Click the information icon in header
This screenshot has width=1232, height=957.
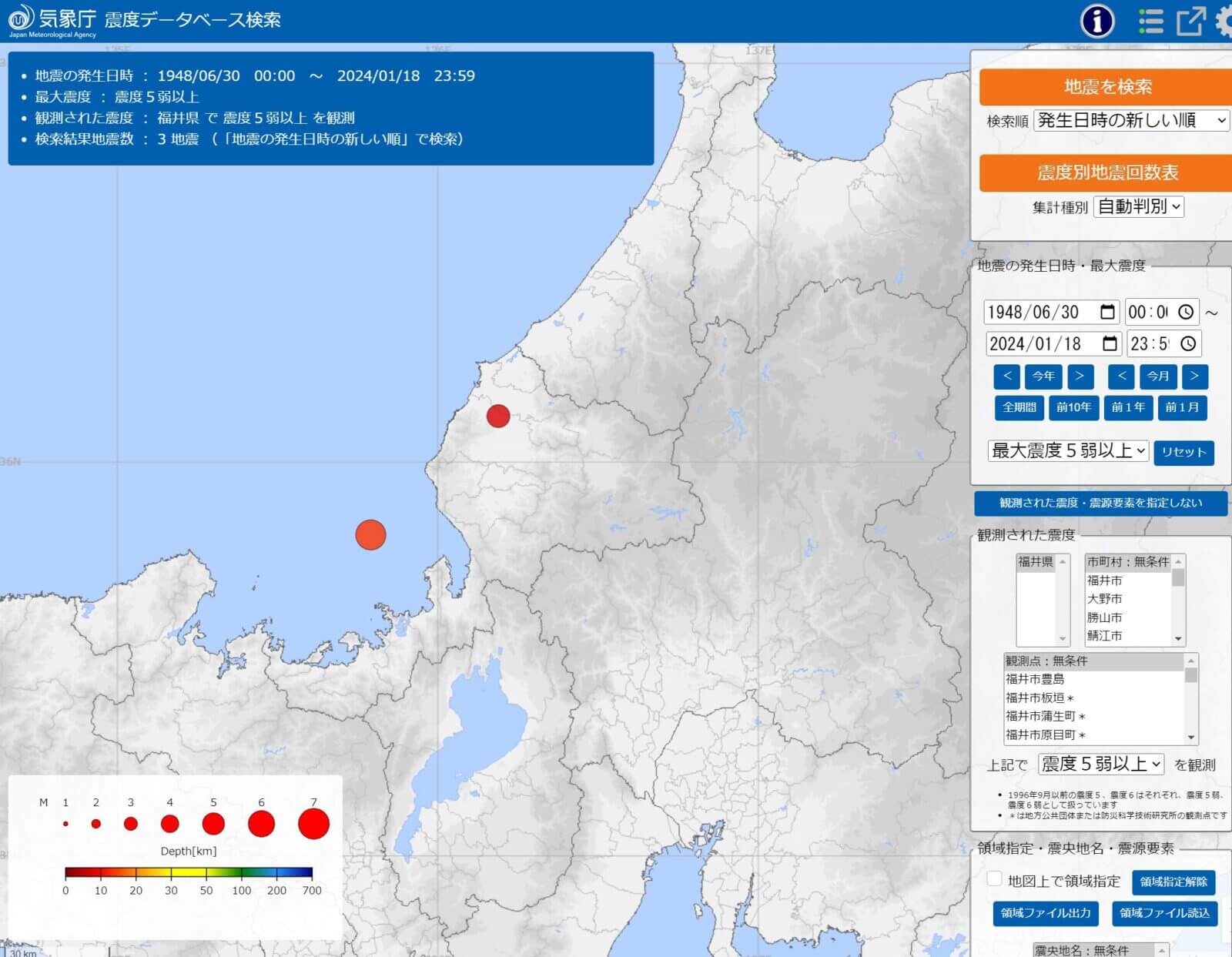click(x=1097, y=21)
